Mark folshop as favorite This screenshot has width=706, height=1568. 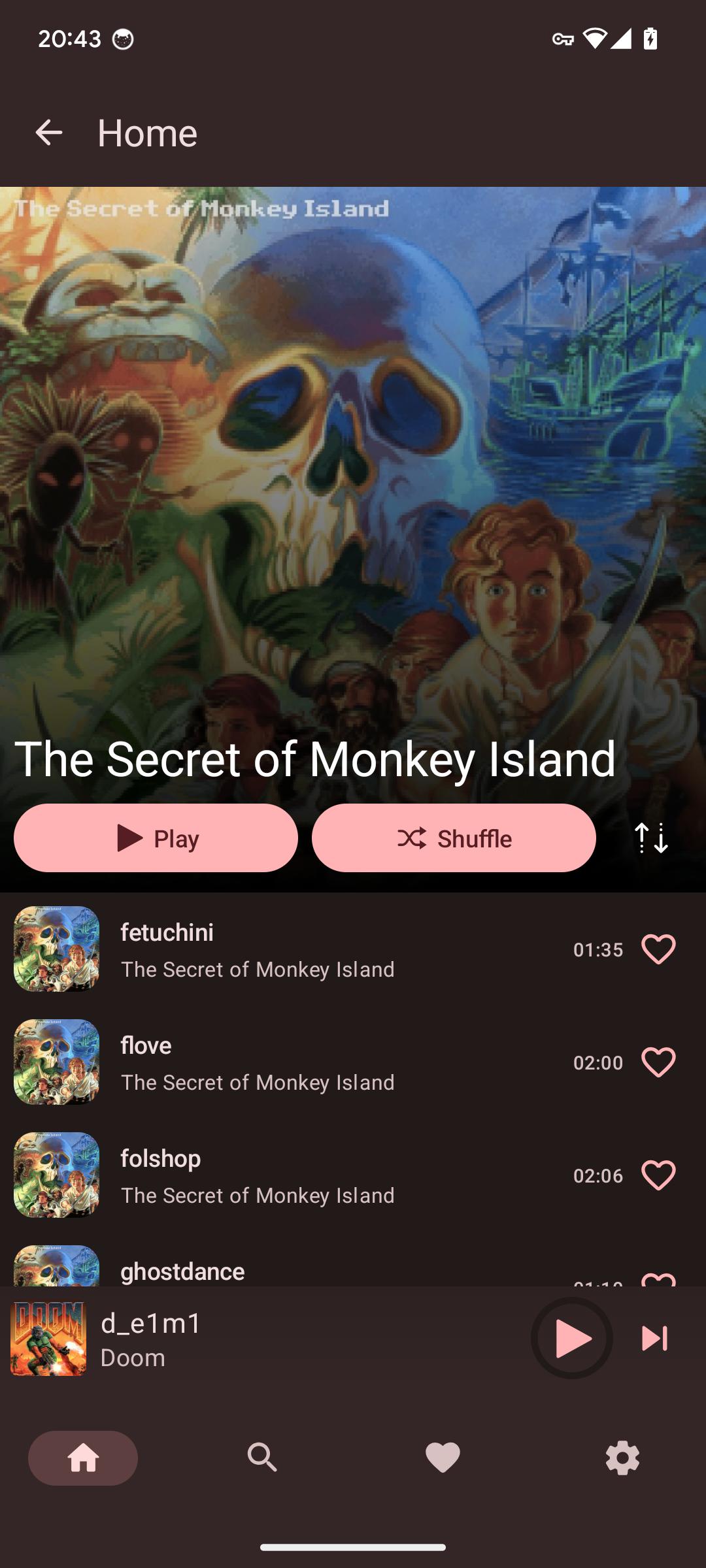pyautogui.click(x=658, y=1175)
